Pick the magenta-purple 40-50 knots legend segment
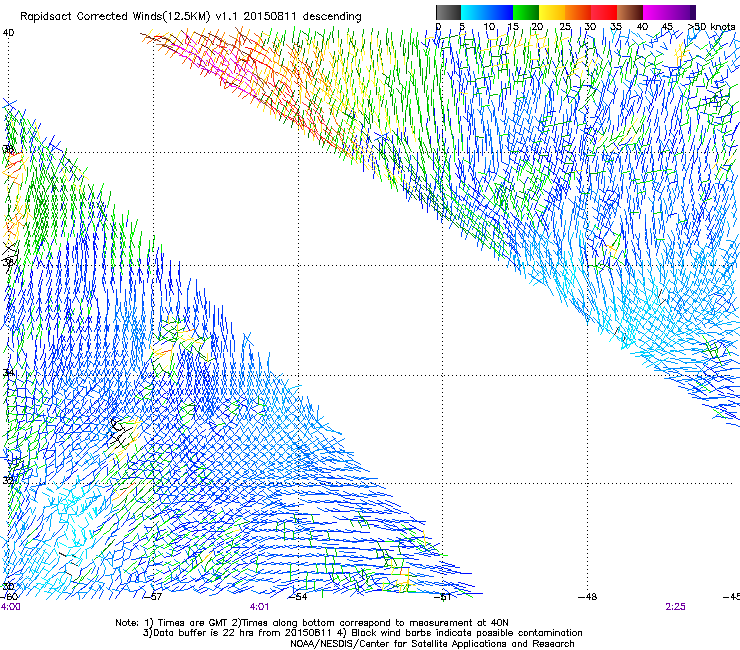Viewport: 740px width, 650px height. click(669, 12)
